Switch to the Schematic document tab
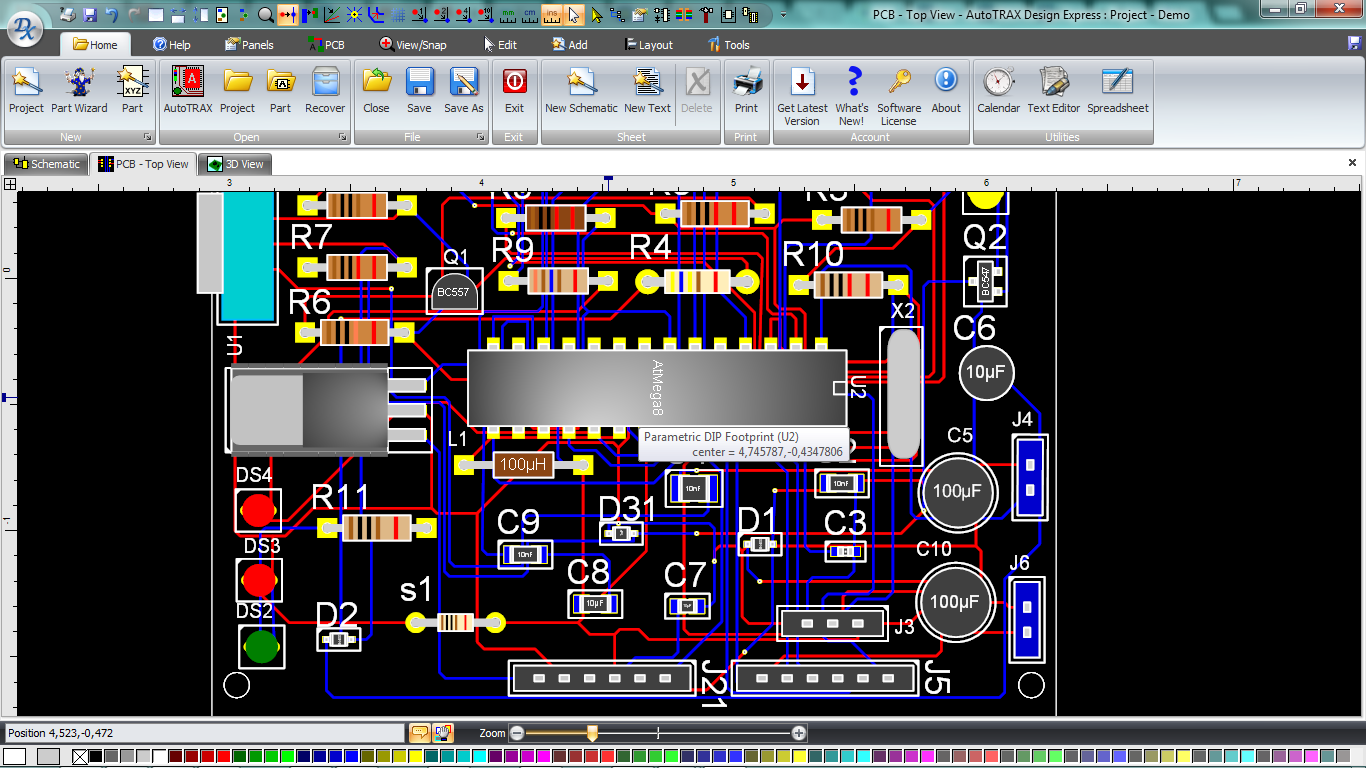Image resolution: width=1366 pixels, height=768 pixels. pos(46,164)
